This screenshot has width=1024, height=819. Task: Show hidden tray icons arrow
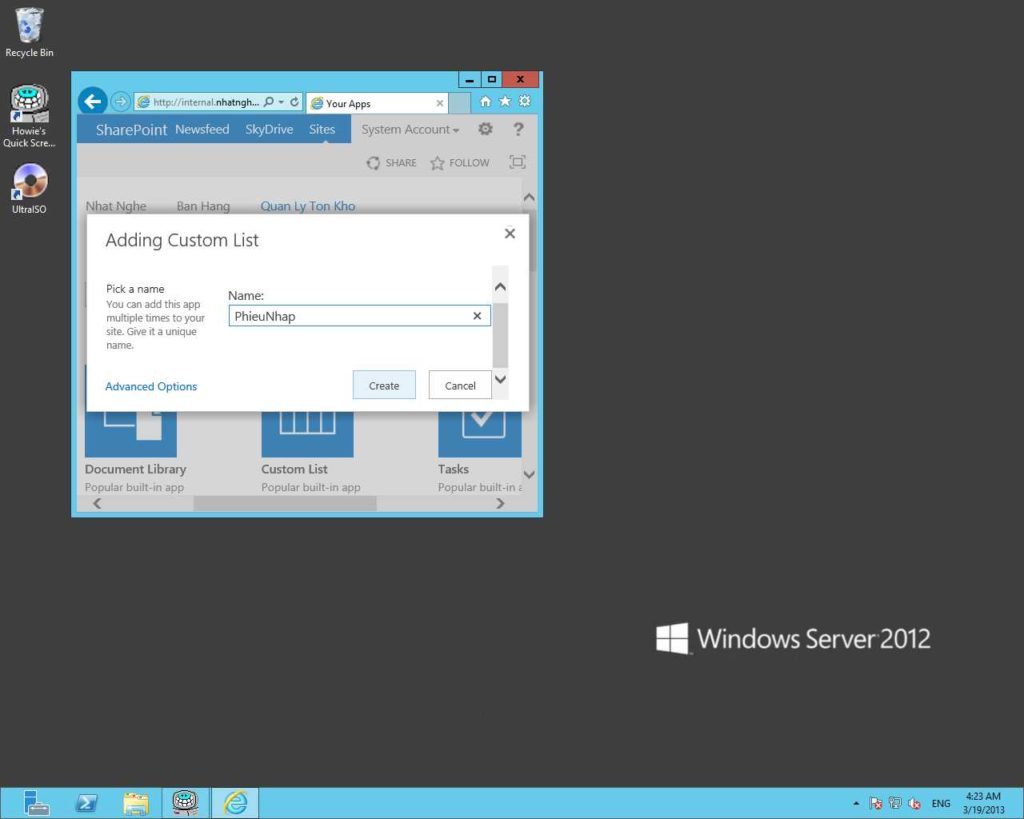pos(856,803)
